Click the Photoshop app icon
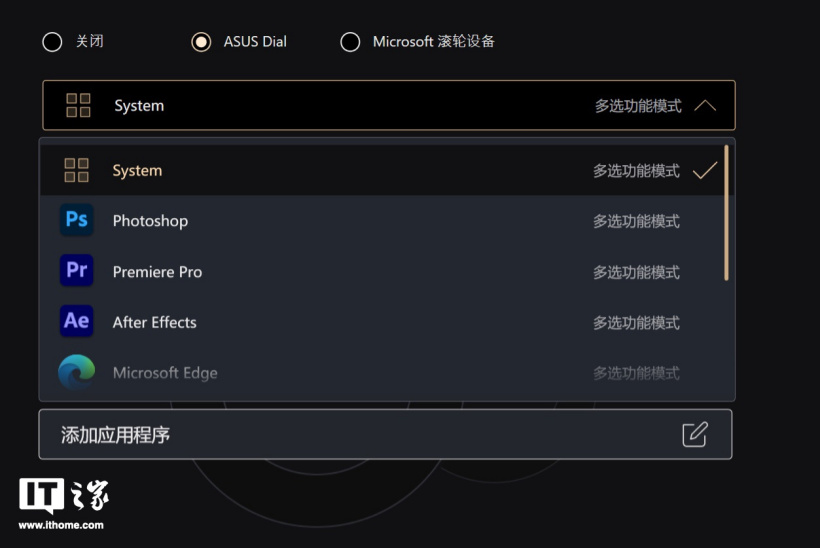Image resolution: width=820 pixels, height=548 pixels. coord(76,220)
